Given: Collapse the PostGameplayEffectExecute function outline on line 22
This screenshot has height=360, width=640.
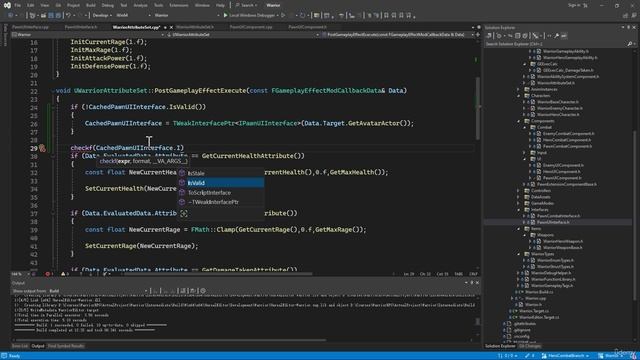Looking at the screenshot, I should click(x=53, y=91).
